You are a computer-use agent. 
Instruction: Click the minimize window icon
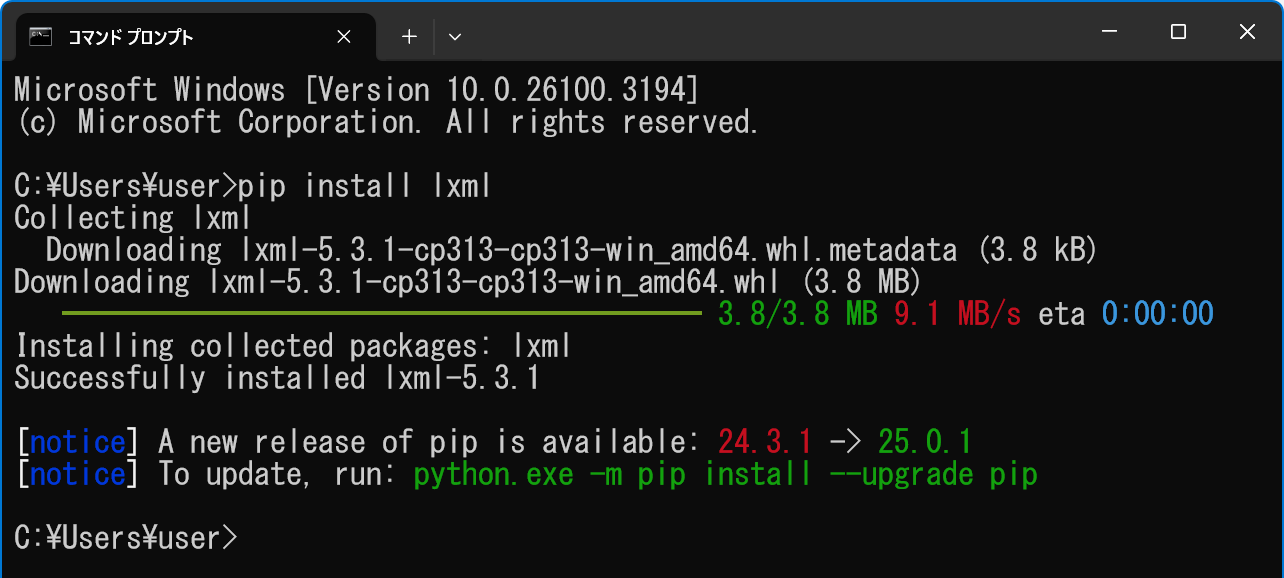click(x=1109, y=31)
